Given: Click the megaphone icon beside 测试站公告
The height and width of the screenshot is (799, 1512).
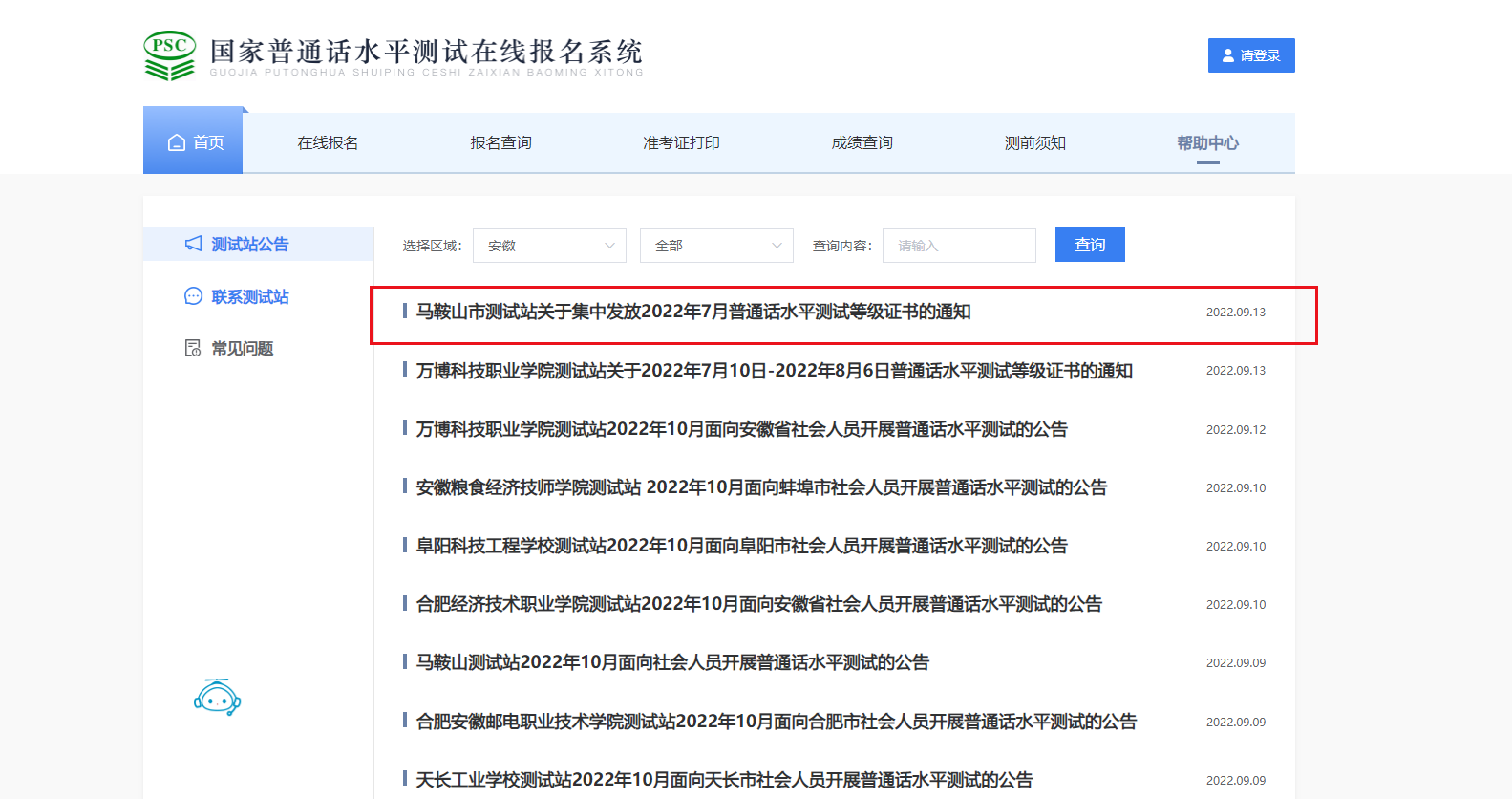Looking at the screenshot, I should pos(193,244).
